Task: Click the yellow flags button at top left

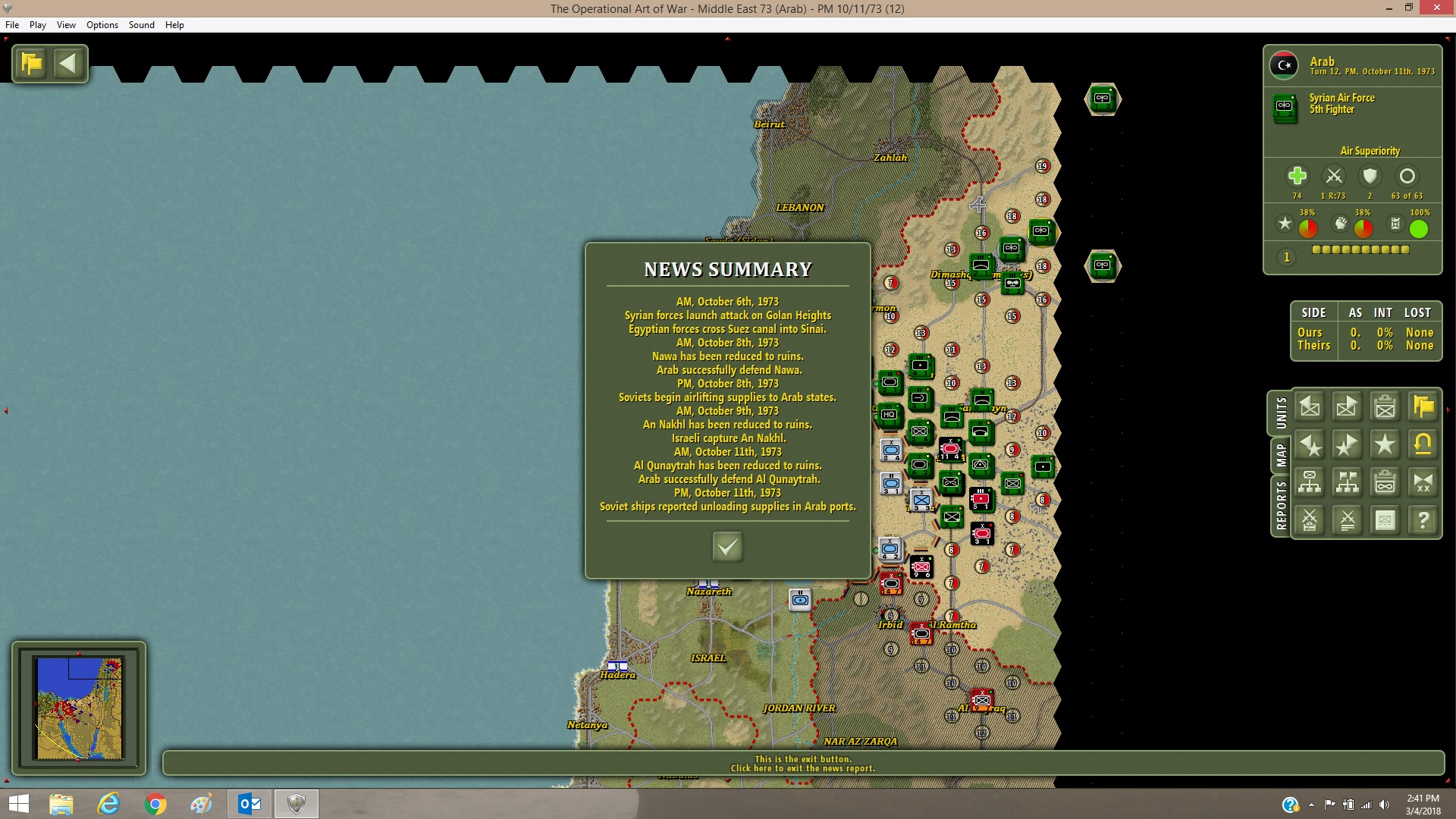Action: pyautogui.click(x=32, y=64)
